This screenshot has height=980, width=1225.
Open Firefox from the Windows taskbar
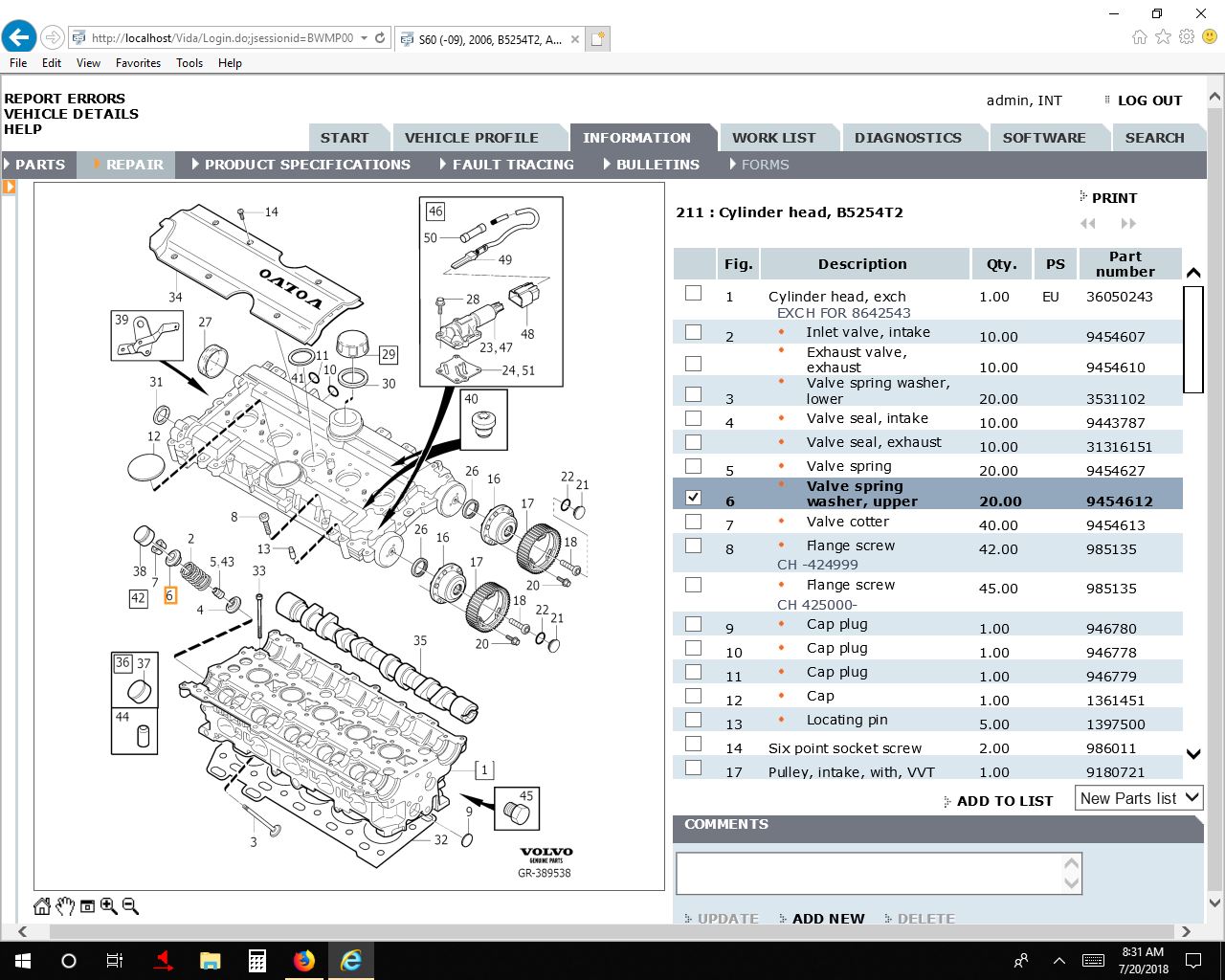304,960
